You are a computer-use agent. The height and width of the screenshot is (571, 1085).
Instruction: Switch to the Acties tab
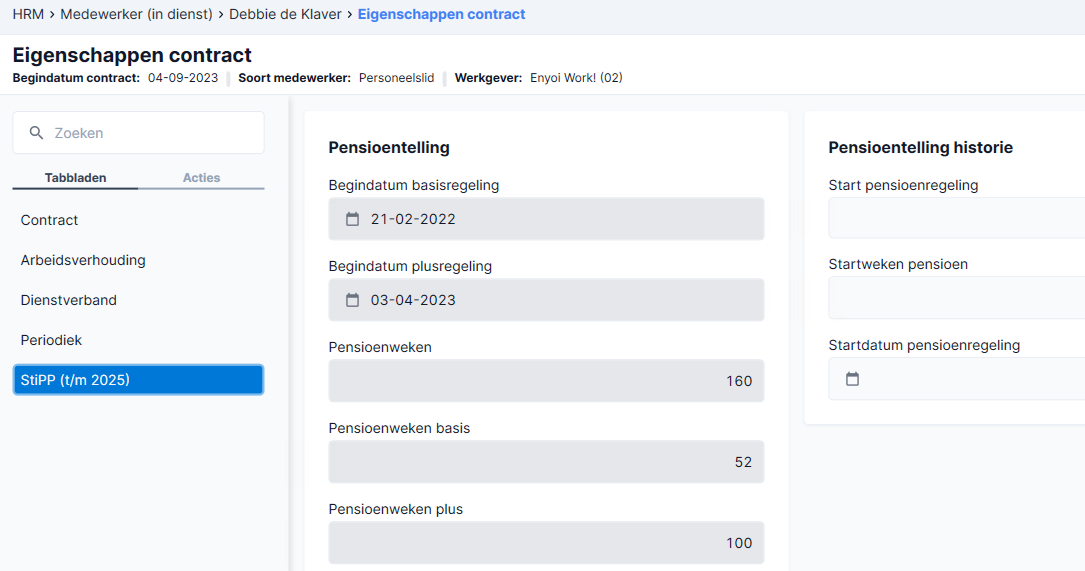(x=201, y=178)
